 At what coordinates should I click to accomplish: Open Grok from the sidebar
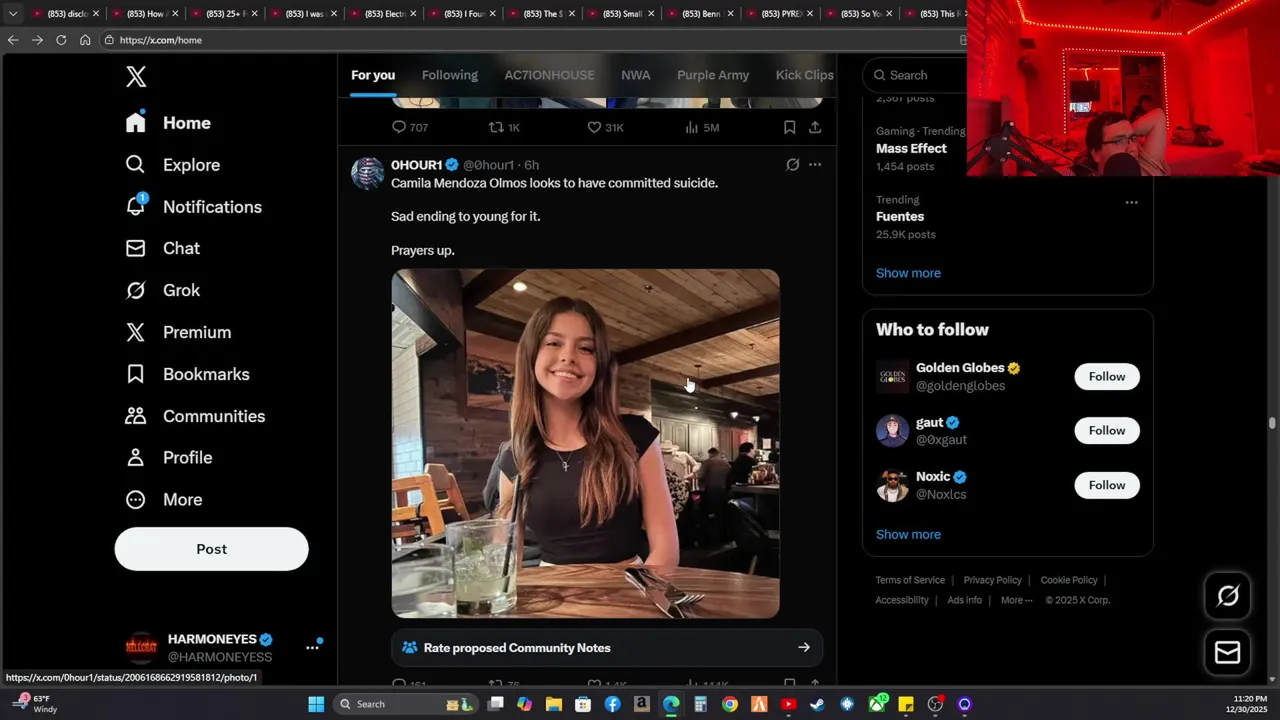tap(162, 290)
